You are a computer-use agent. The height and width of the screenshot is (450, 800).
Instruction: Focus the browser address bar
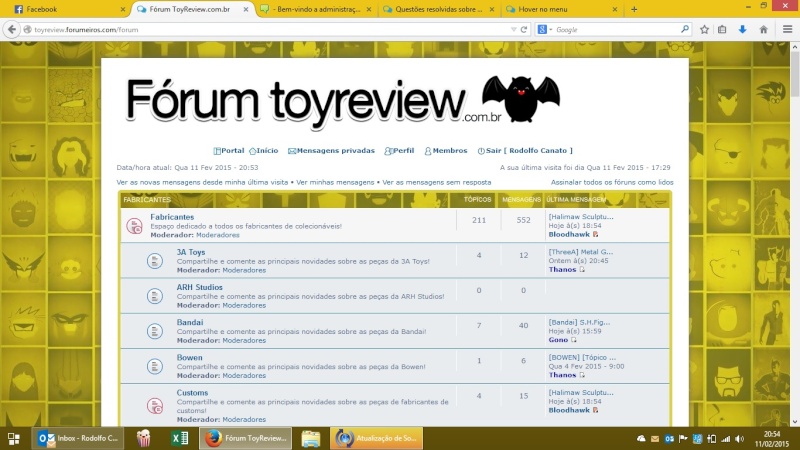point(270,30)
